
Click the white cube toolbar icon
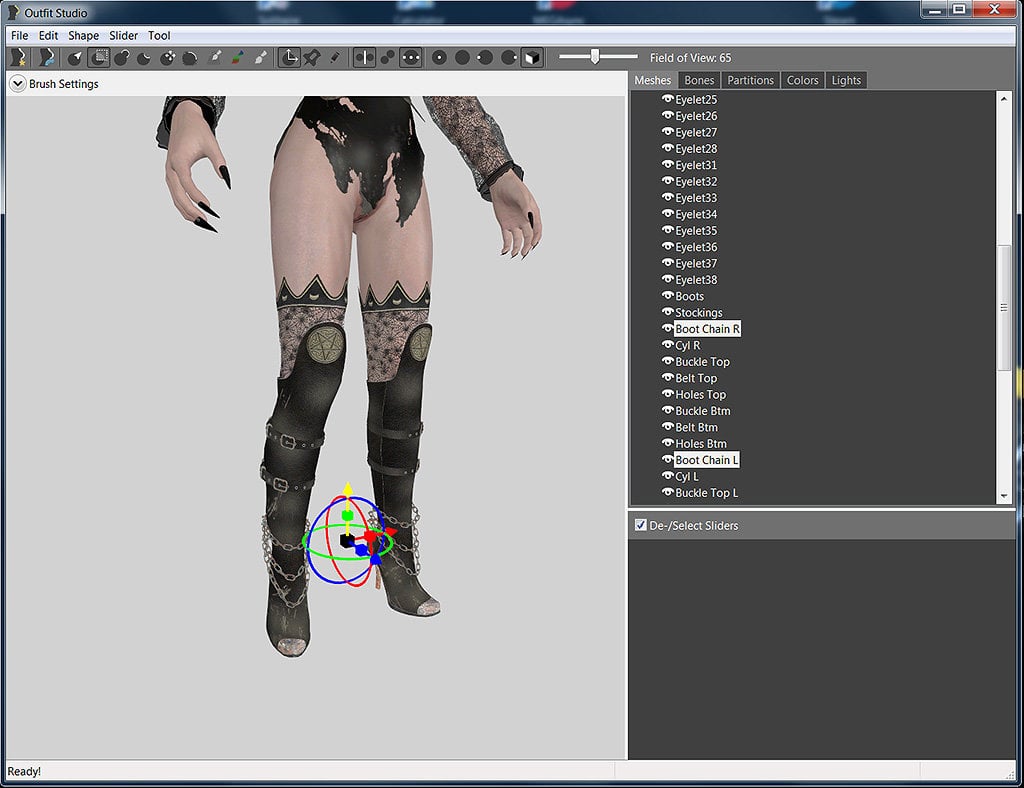coord(532,57)
